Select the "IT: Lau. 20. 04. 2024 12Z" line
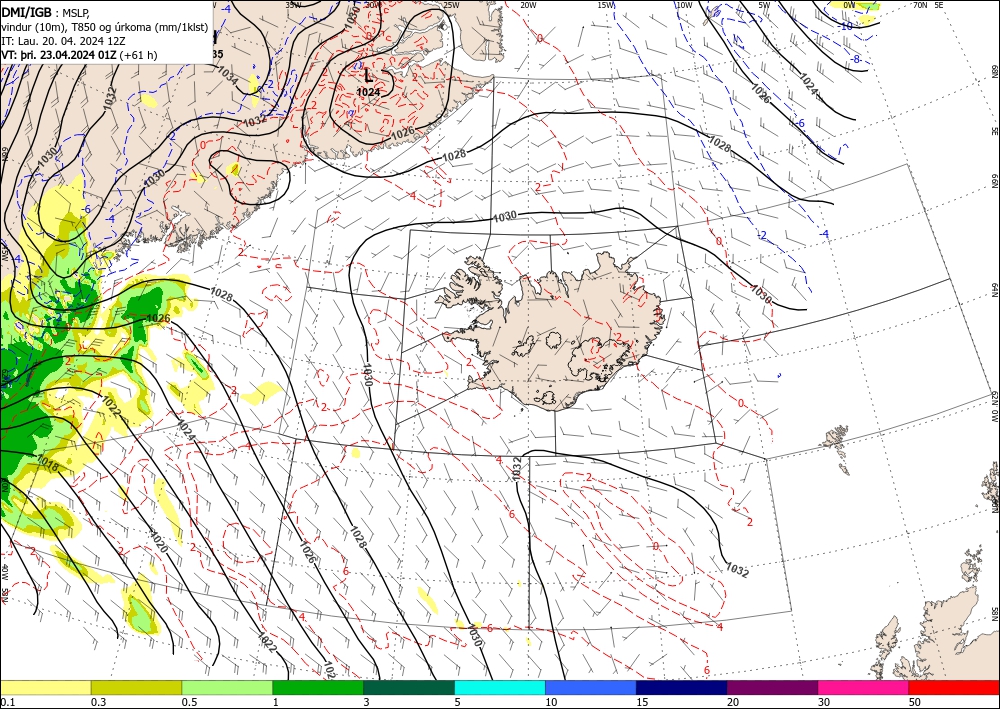 (63, 41)
